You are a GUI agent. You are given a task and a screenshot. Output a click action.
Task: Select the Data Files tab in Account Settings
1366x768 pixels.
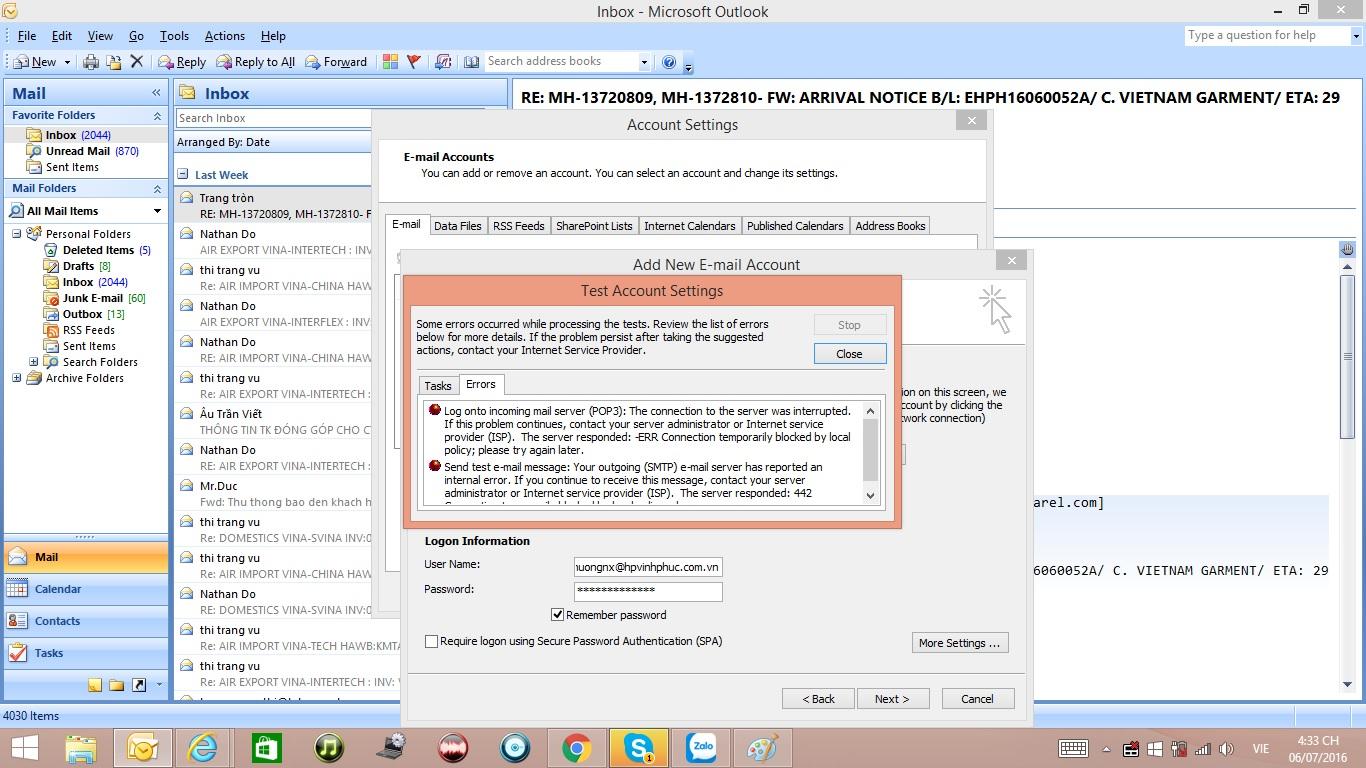[458, 226]
